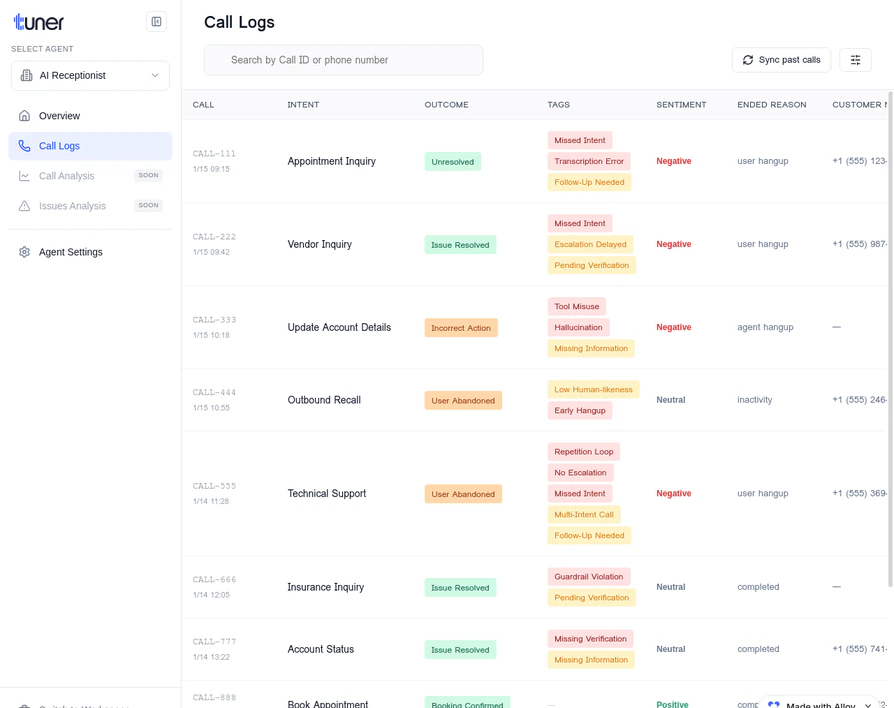
Task: Click Sync past calls button
Action: [x=781, y=60]
